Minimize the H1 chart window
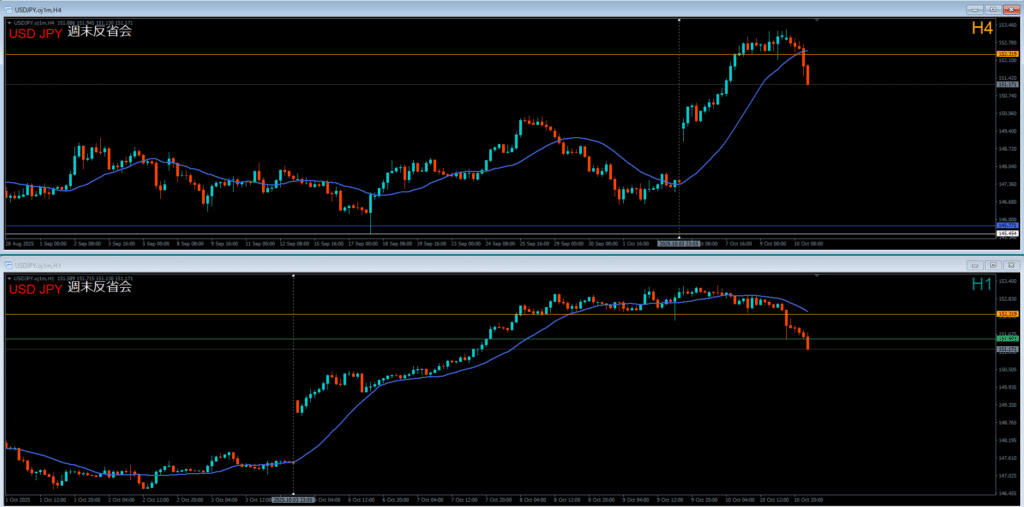The width and height of the screenshot is (1024, 507). coord(973,265)
